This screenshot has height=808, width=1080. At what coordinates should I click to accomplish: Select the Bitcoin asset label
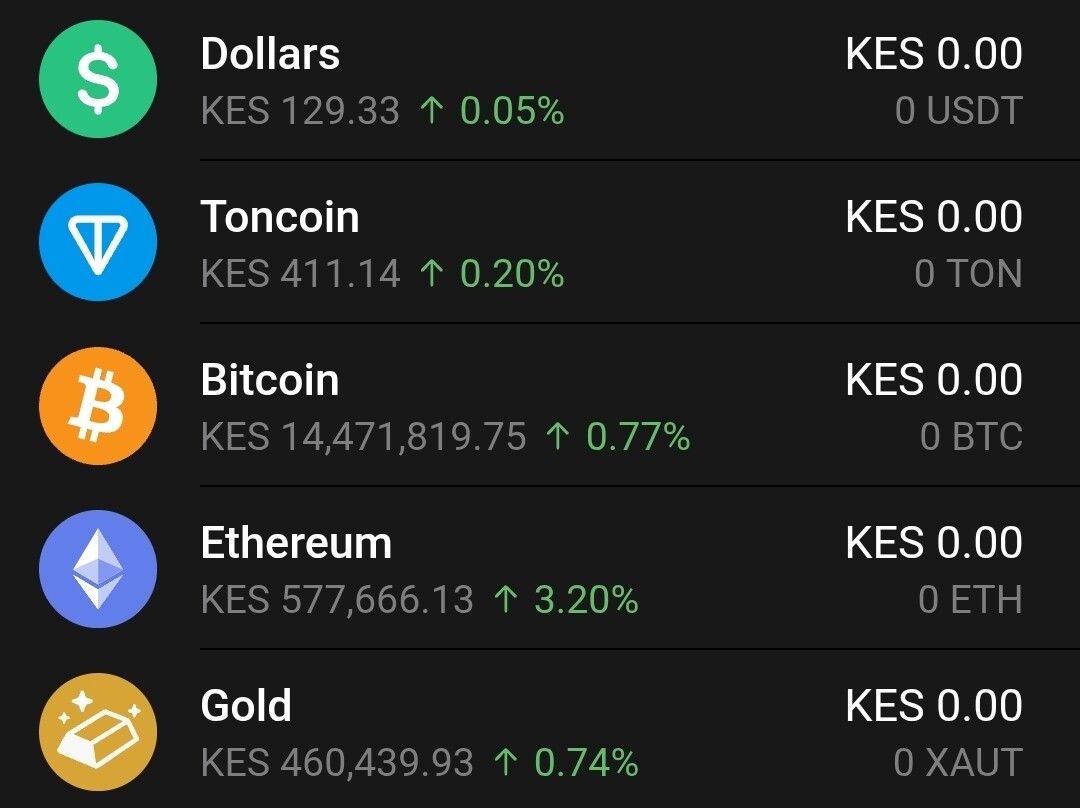(270, 380)
